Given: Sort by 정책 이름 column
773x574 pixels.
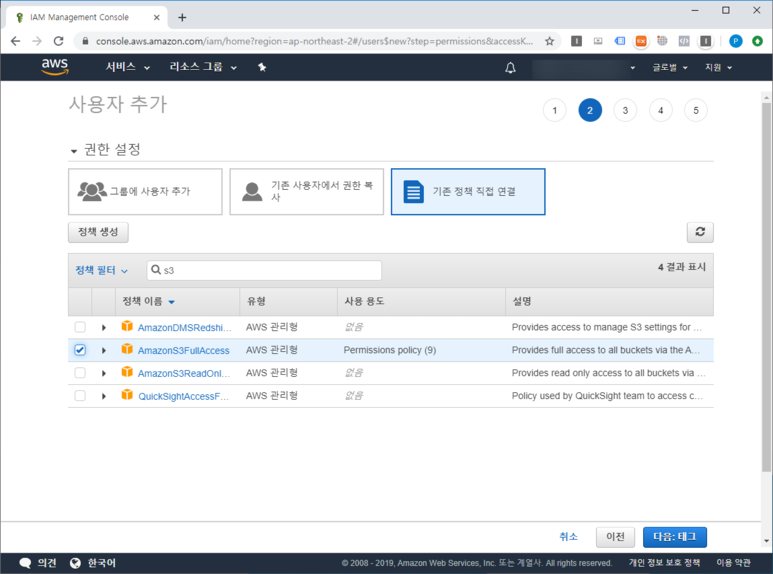Looking at the screenshot, I should click(x=148, y=301).
